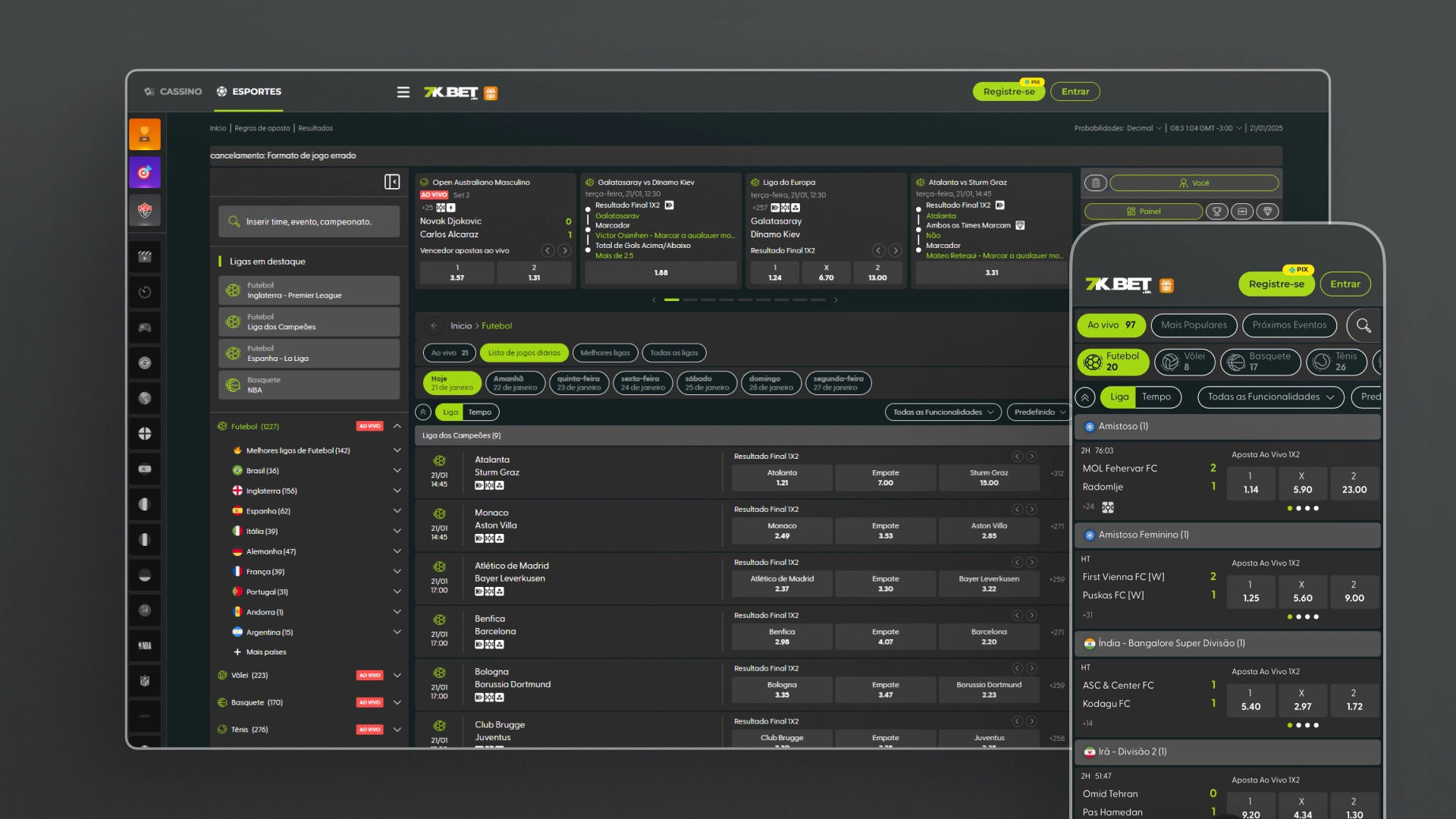Click the team search input field

309,222
